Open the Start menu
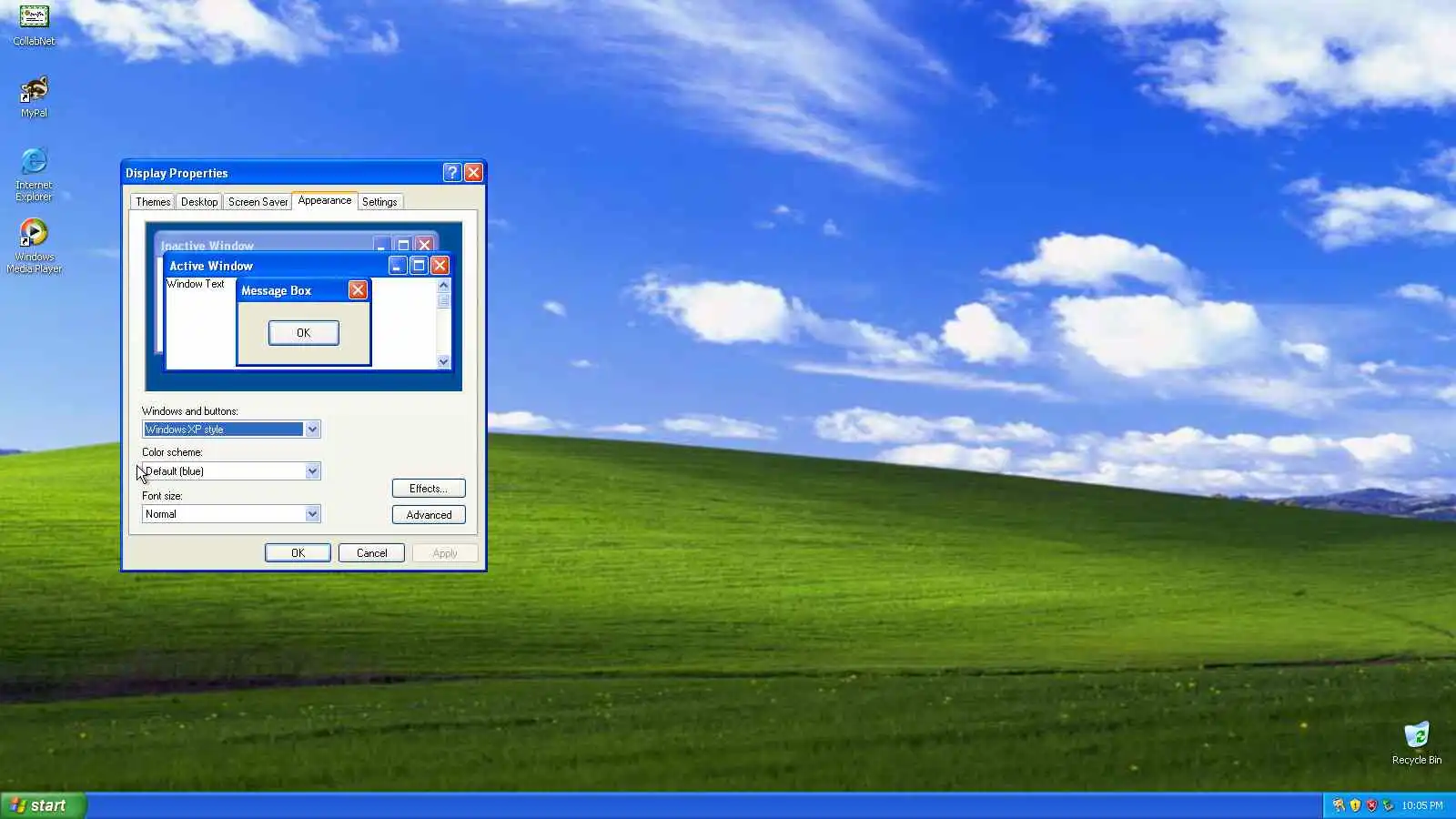Screen dimensions: 1456x819 43,805
